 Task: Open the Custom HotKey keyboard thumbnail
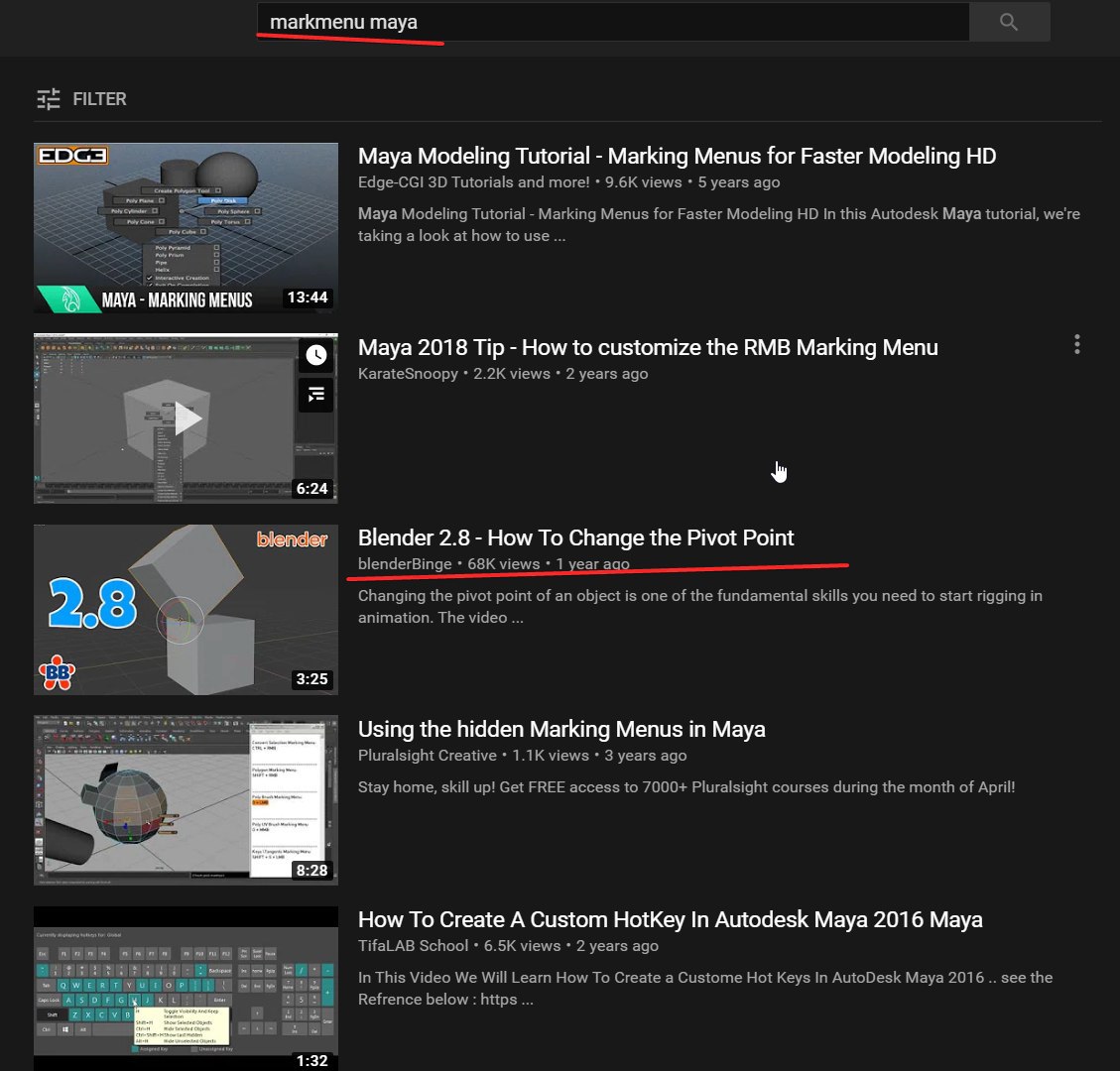pyautogui.click(x=186, y=989)
